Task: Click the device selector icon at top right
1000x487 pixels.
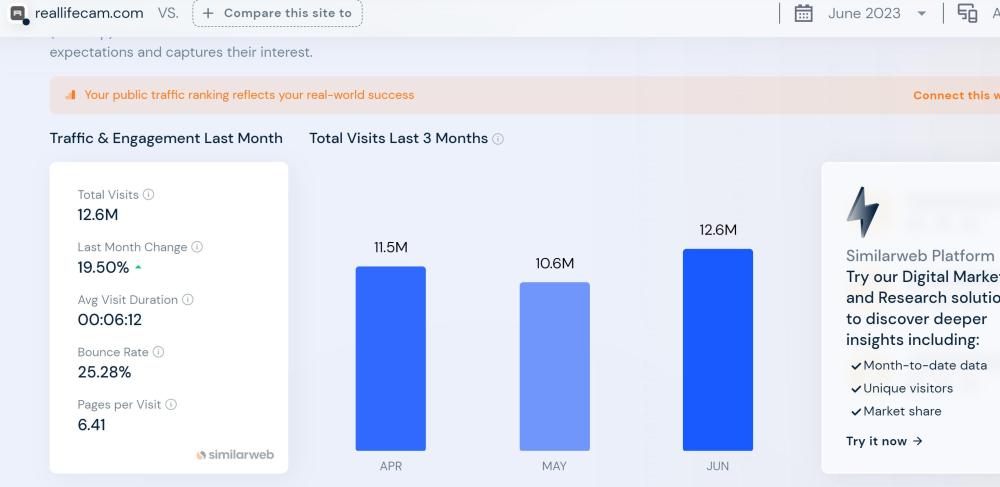Action: (x=967, y=13)
